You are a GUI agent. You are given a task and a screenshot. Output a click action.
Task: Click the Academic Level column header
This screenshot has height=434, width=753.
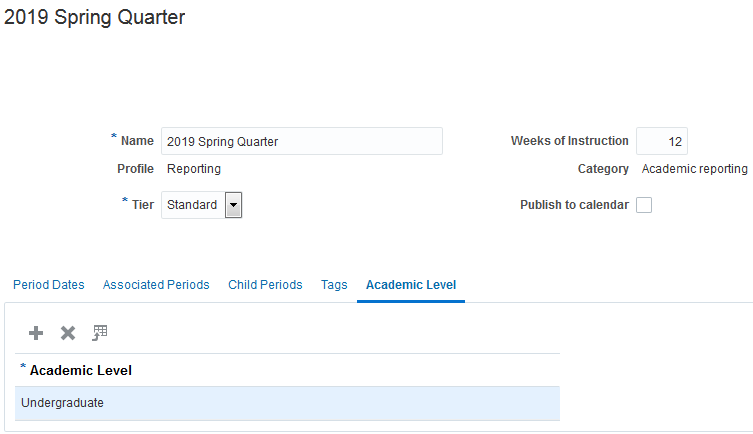tap(81, 370)
